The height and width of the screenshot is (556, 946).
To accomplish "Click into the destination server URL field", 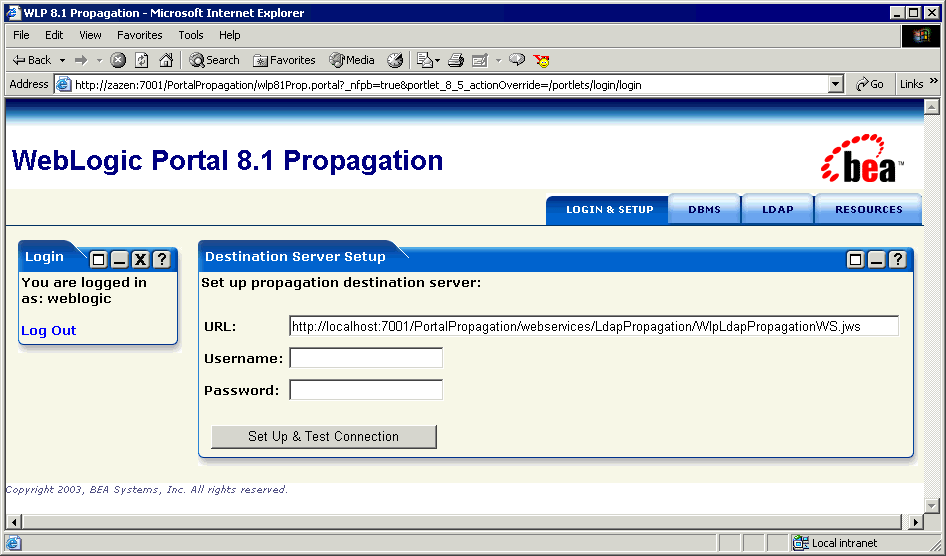I will pos(594,326).
